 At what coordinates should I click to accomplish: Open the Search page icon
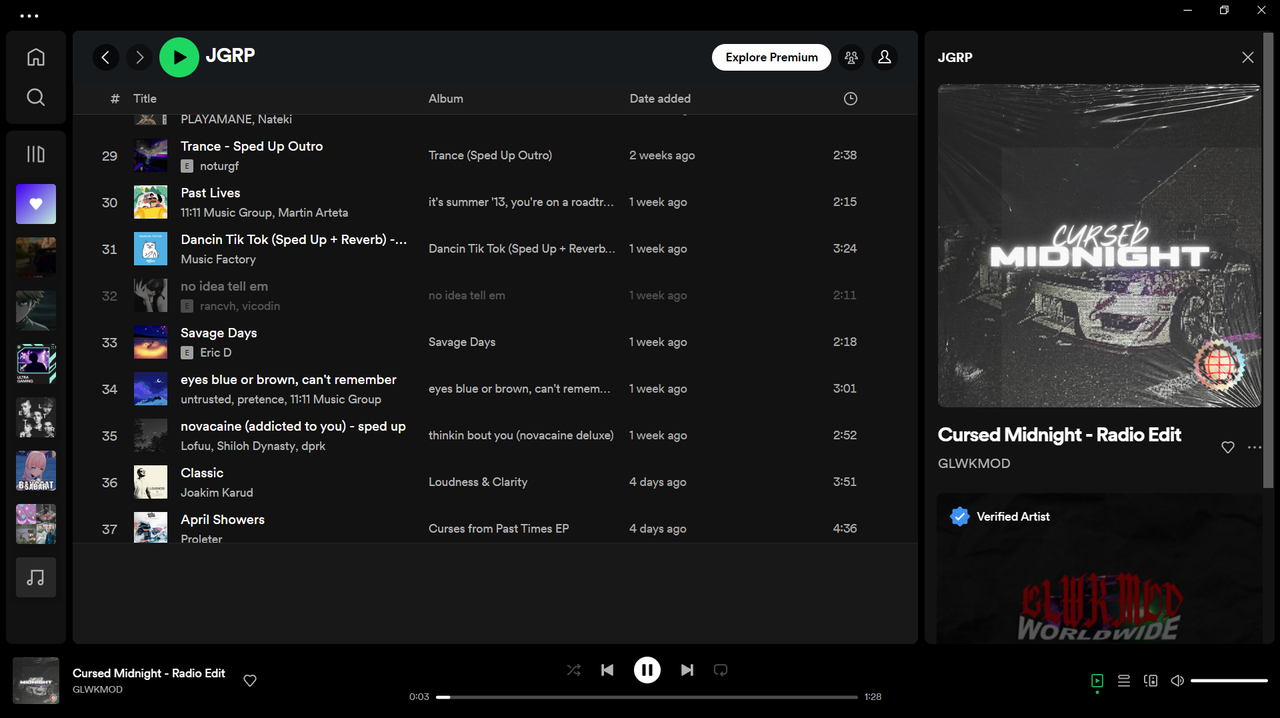[36, 97]
